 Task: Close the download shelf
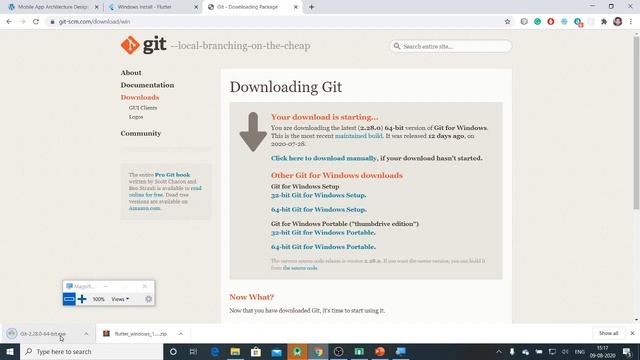632,333
